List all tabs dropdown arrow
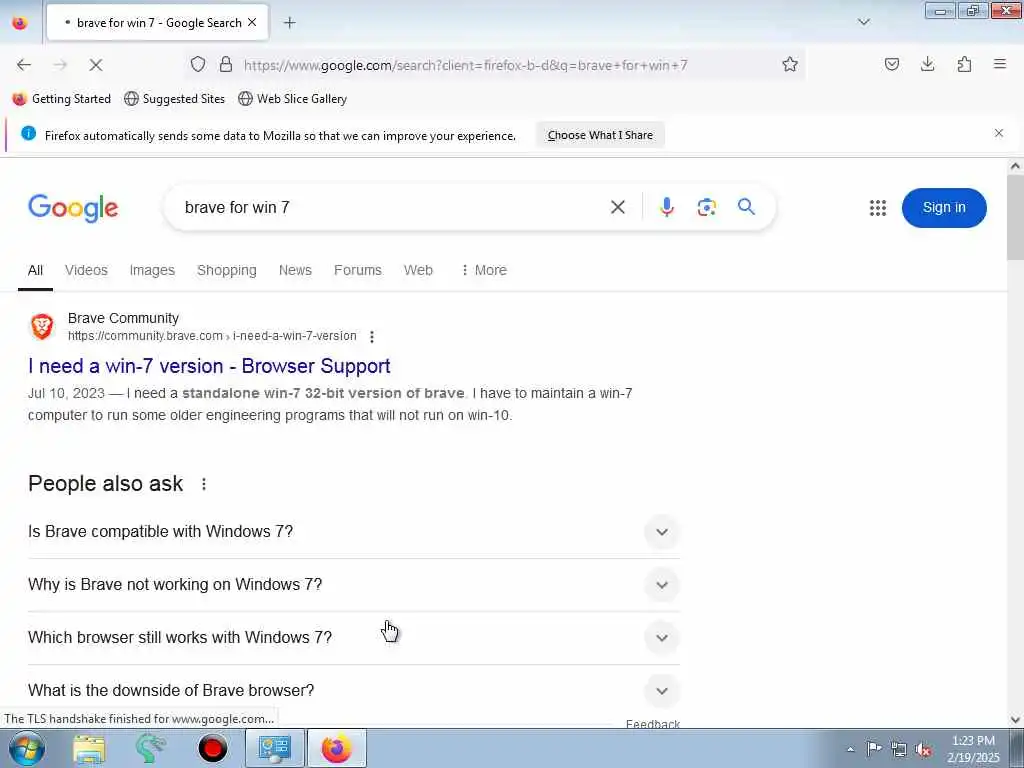The image size is (1024, 768). click(x=863, y=22)
